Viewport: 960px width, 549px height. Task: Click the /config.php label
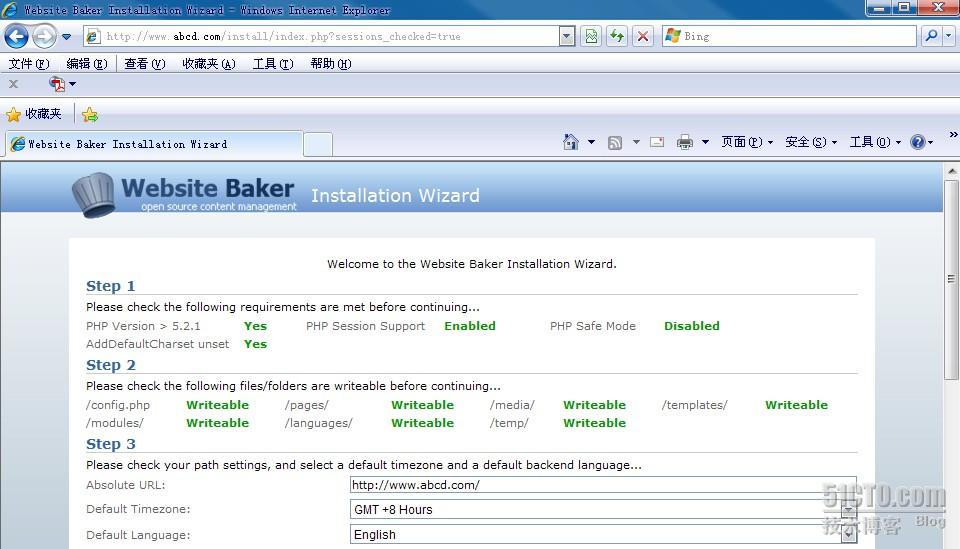pyautogui.click(x=118, y=405)
